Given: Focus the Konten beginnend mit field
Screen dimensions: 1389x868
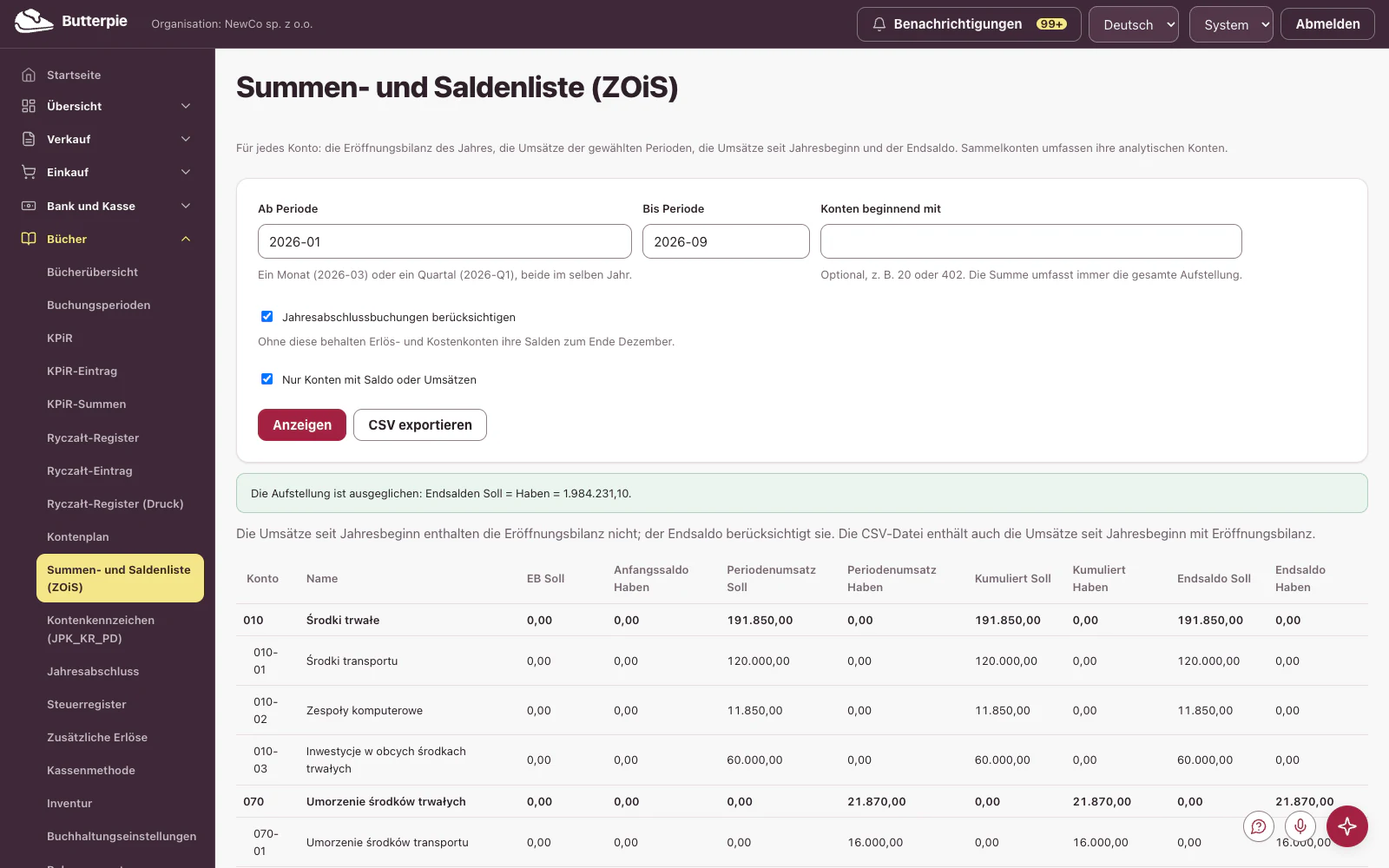Looking at the screenshot, I should tap(1031, 241).
